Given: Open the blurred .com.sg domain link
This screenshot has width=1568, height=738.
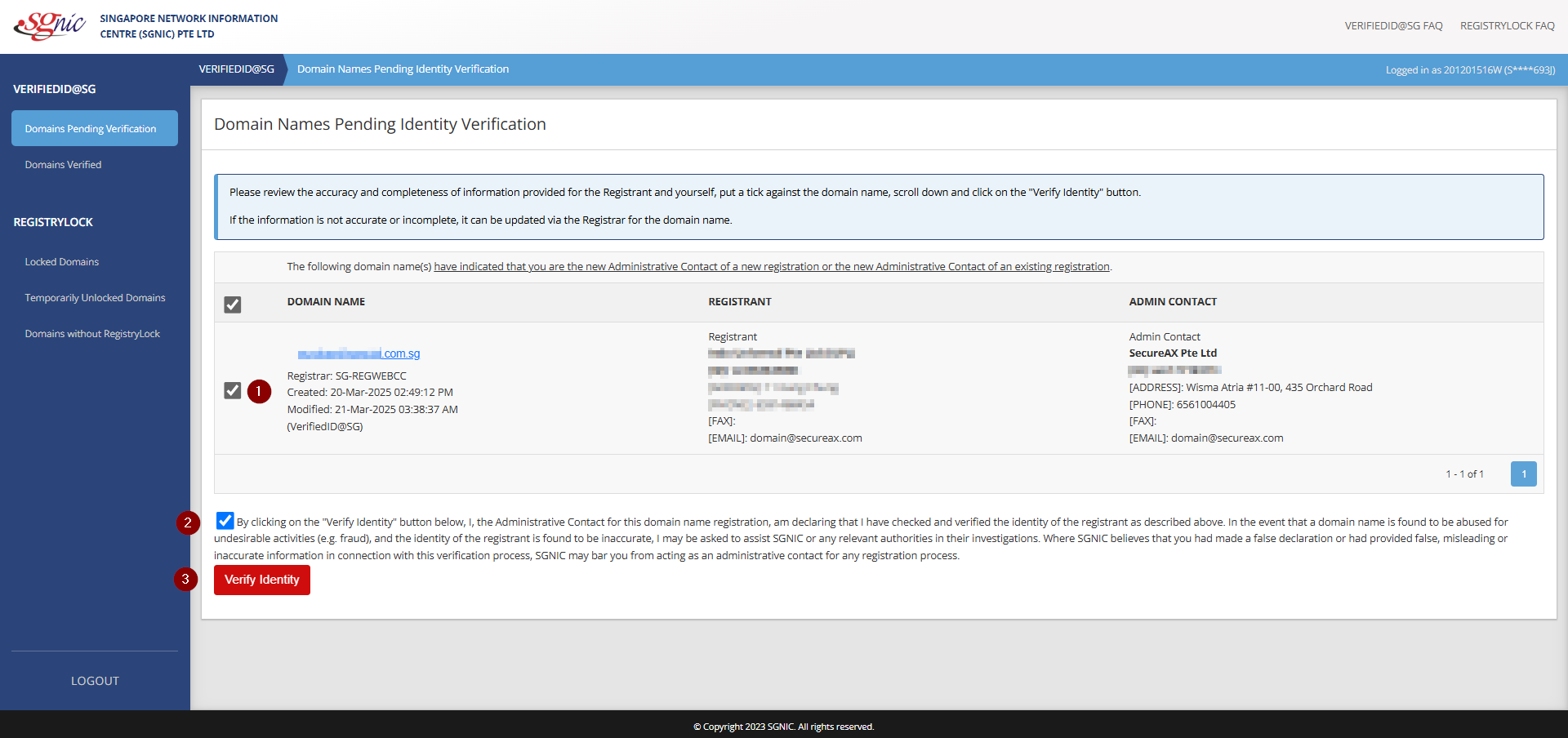Looking at the screenshot, I should click(359, 353).
